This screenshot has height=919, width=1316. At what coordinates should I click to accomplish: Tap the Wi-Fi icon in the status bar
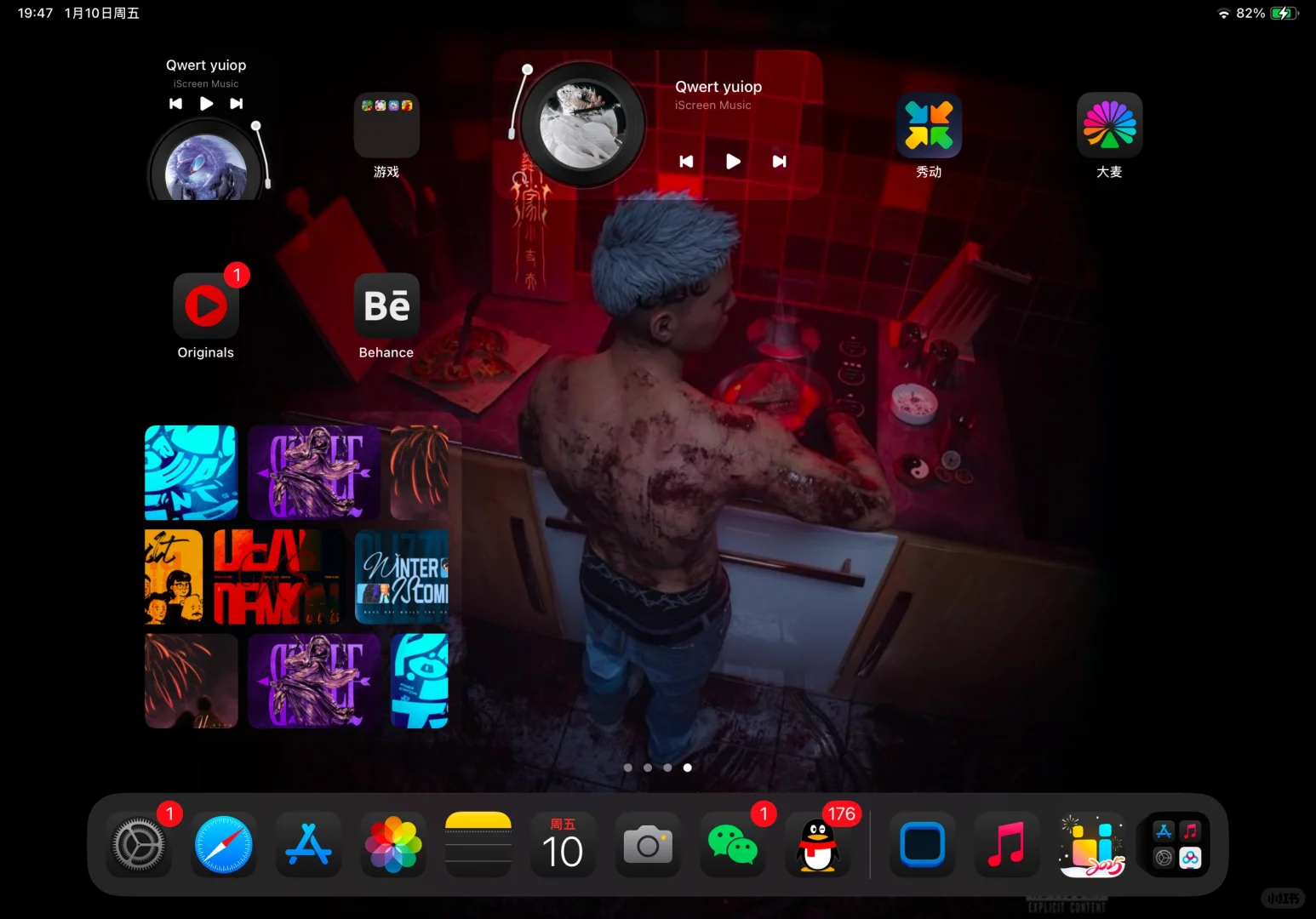(1223, 14)
